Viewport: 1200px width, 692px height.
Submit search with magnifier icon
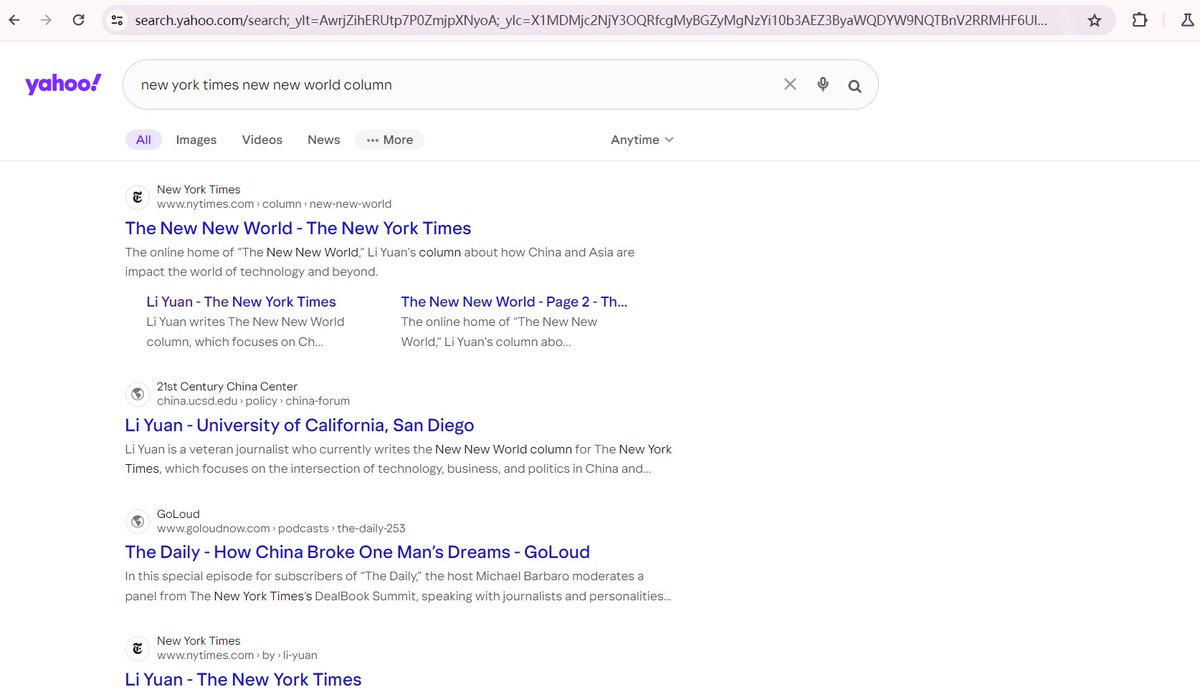pyautogui.click(x=855, y=86)
